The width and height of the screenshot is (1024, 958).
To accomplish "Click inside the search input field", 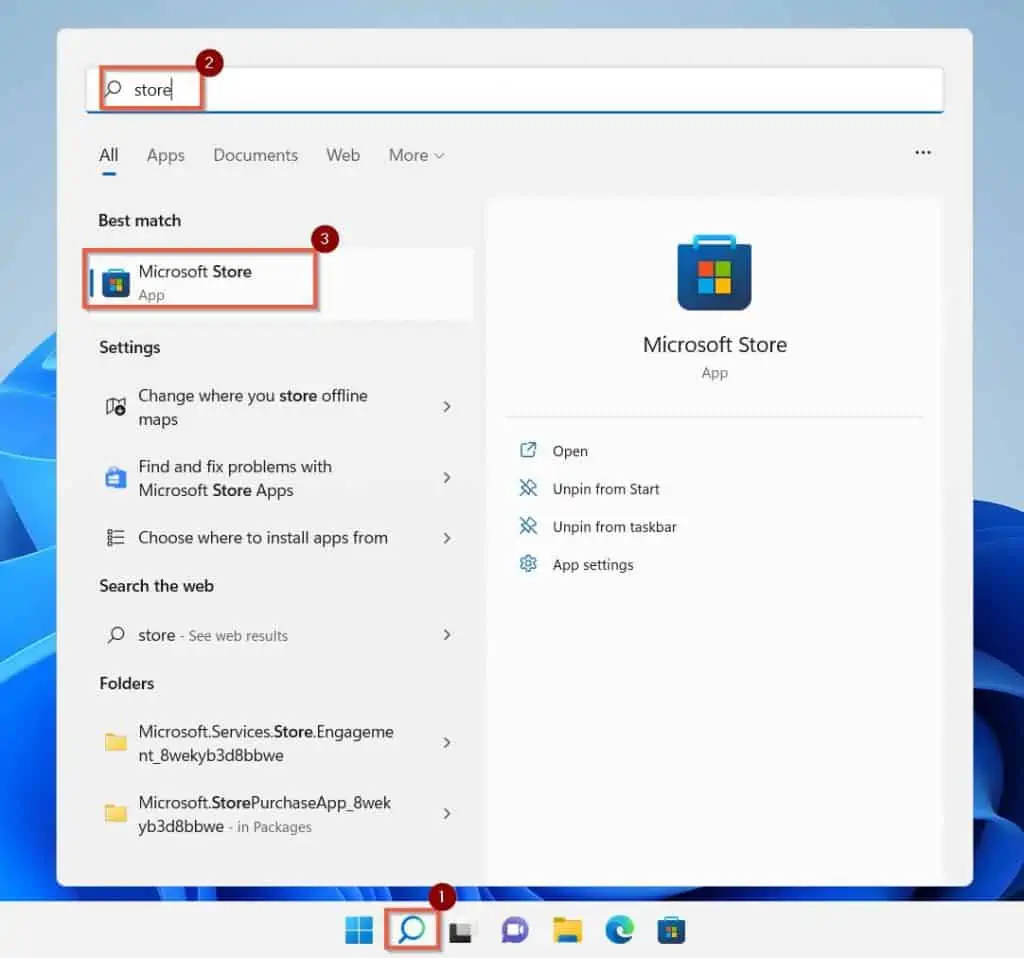I will pyautogui.click(x=300, y=89).
